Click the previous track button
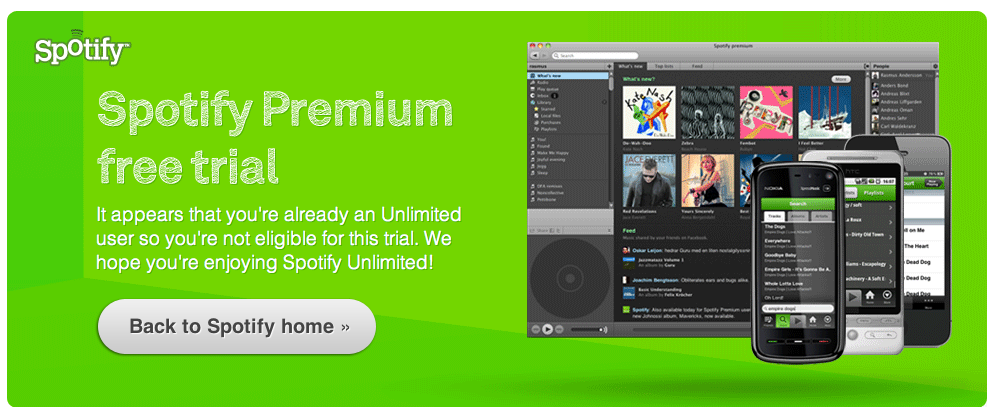 point(535,329)
